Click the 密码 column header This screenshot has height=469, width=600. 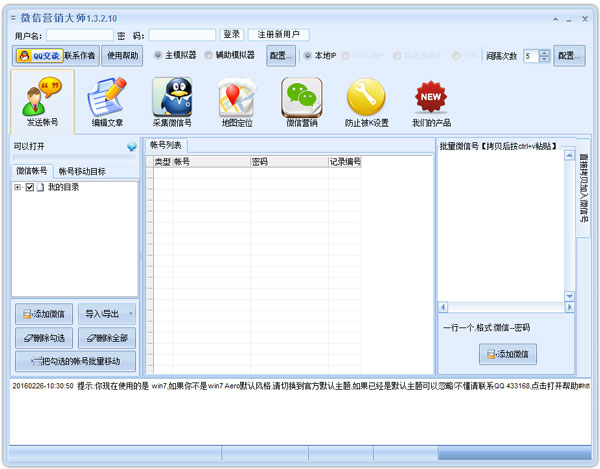coord(289,162)
